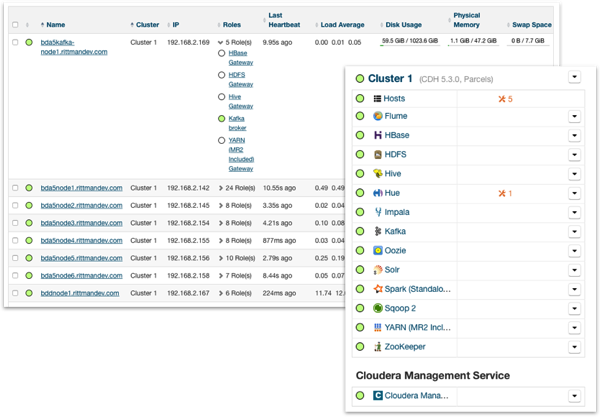Click the HDFS service icon

(378, 154)
